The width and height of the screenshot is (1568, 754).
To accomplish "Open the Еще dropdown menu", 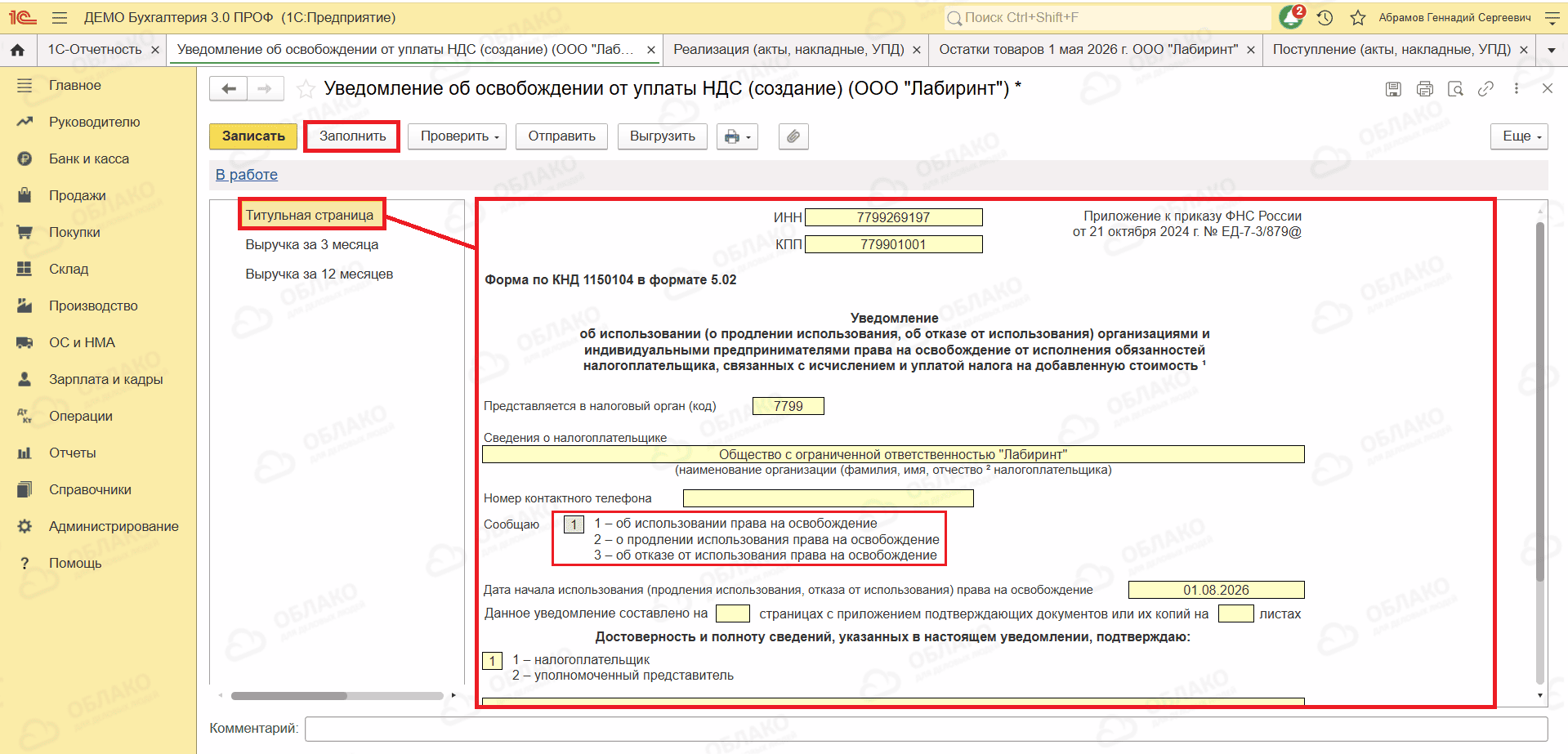I will pyautogui.click(x=1520, y=136).
